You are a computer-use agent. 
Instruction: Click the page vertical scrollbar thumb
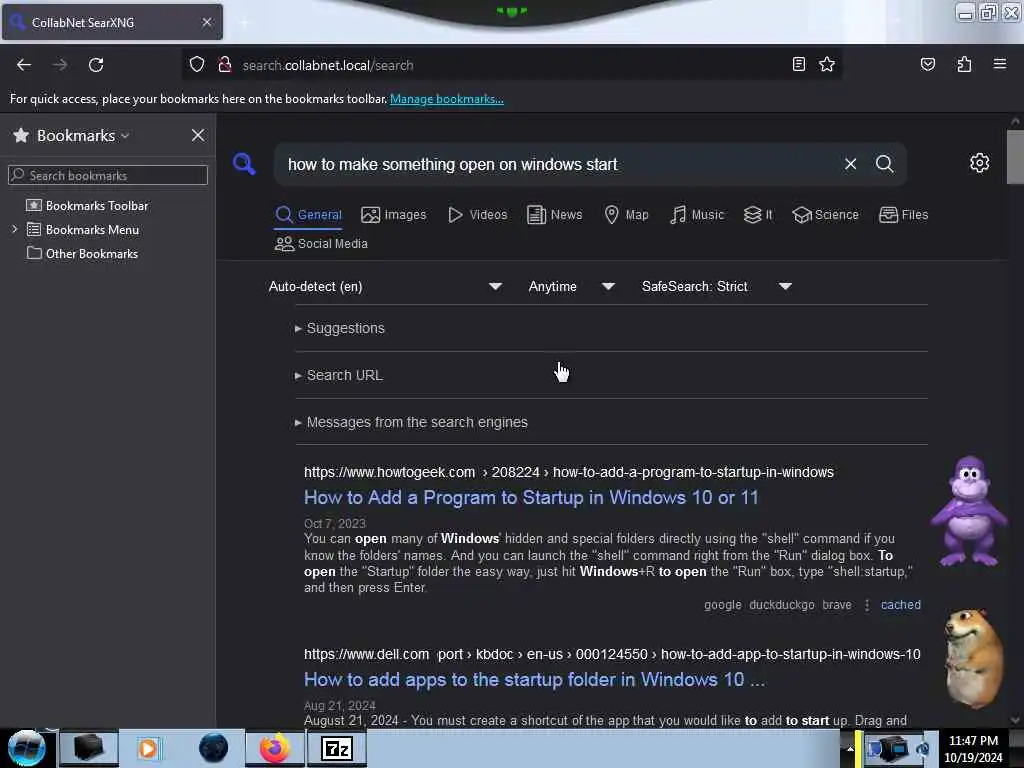[1015, 157]
